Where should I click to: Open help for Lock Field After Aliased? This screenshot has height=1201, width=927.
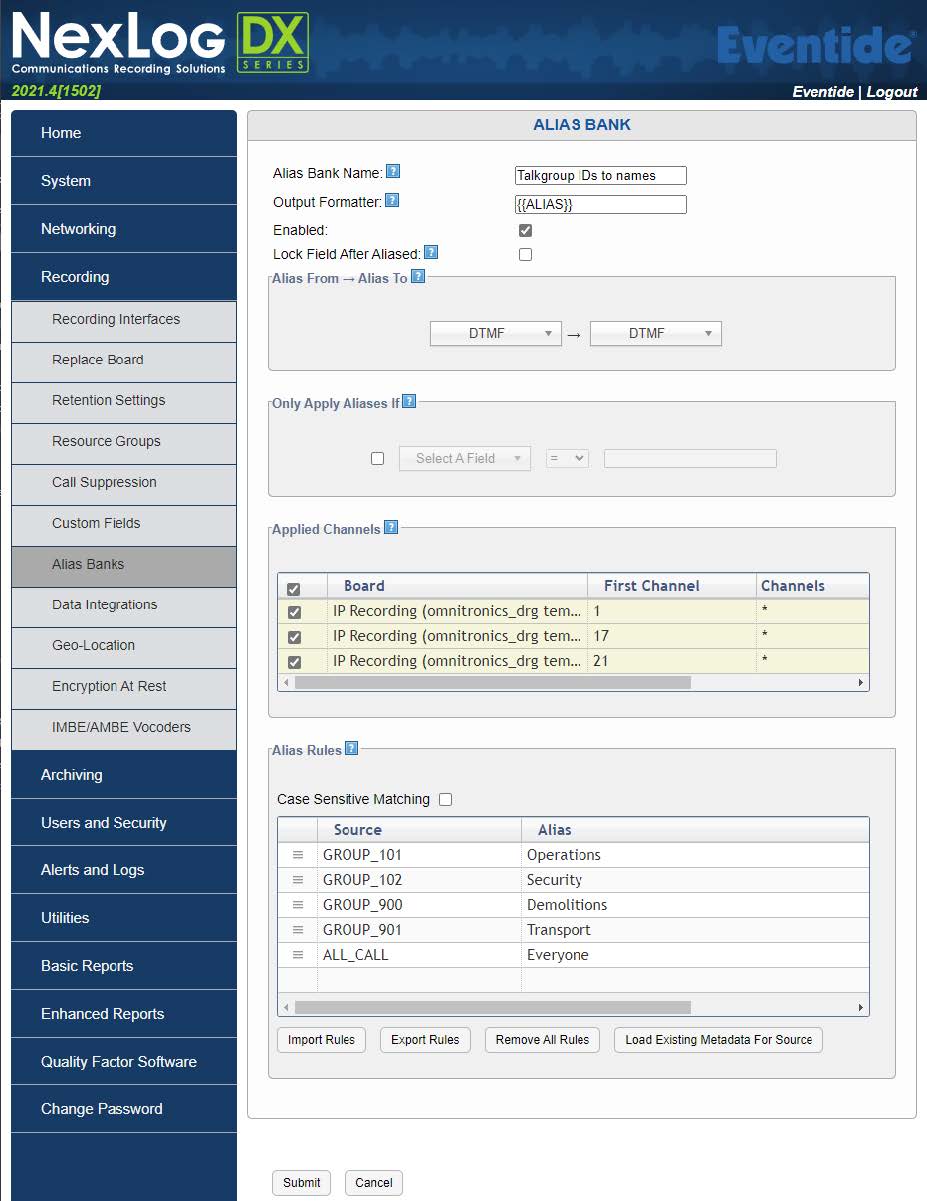click(431, 251)
